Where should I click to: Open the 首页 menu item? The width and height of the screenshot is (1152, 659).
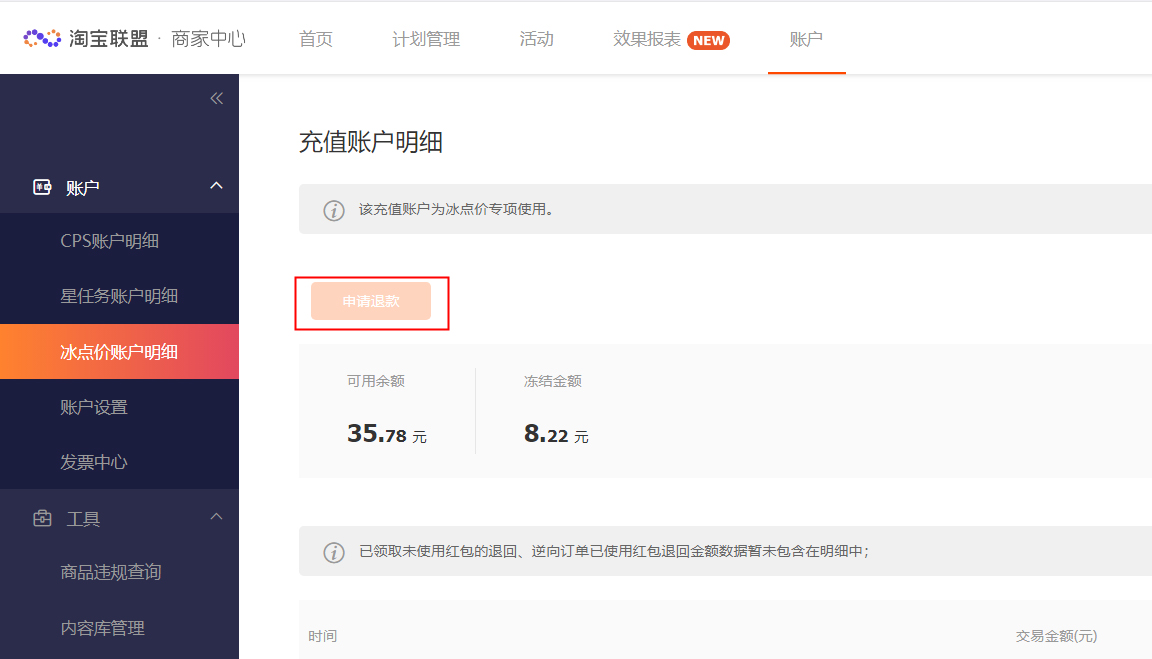pos(315,39)
